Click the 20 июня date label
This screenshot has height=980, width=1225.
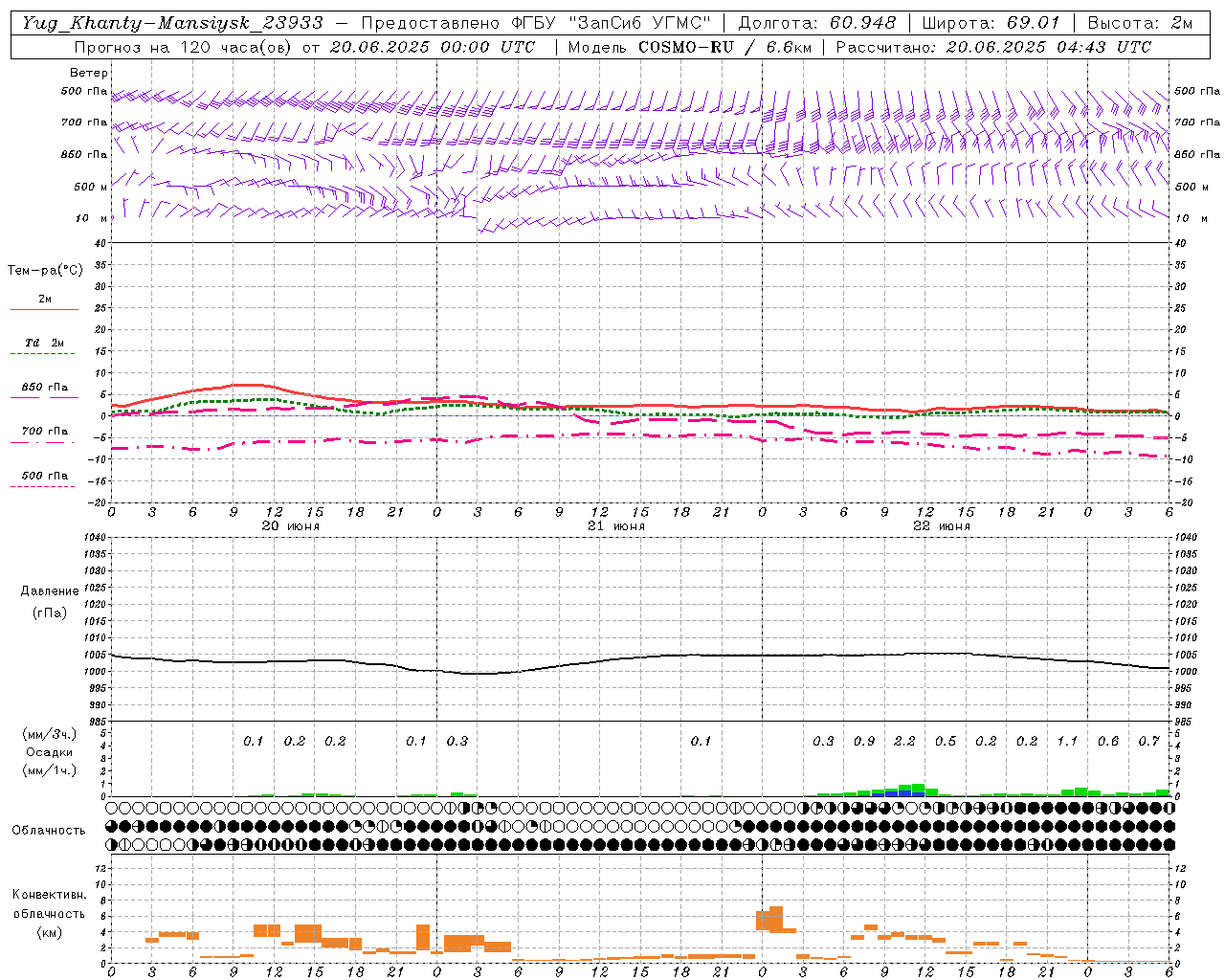tap(291, 526)
